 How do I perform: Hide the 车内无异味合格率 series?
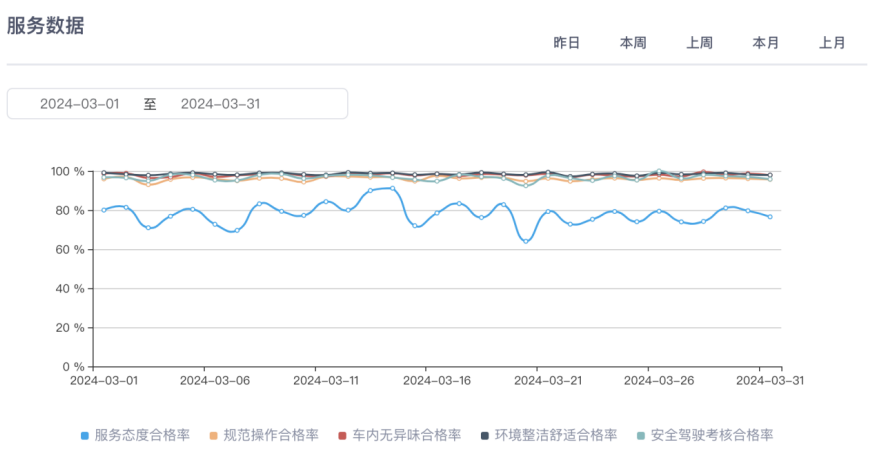pos(405,435)
